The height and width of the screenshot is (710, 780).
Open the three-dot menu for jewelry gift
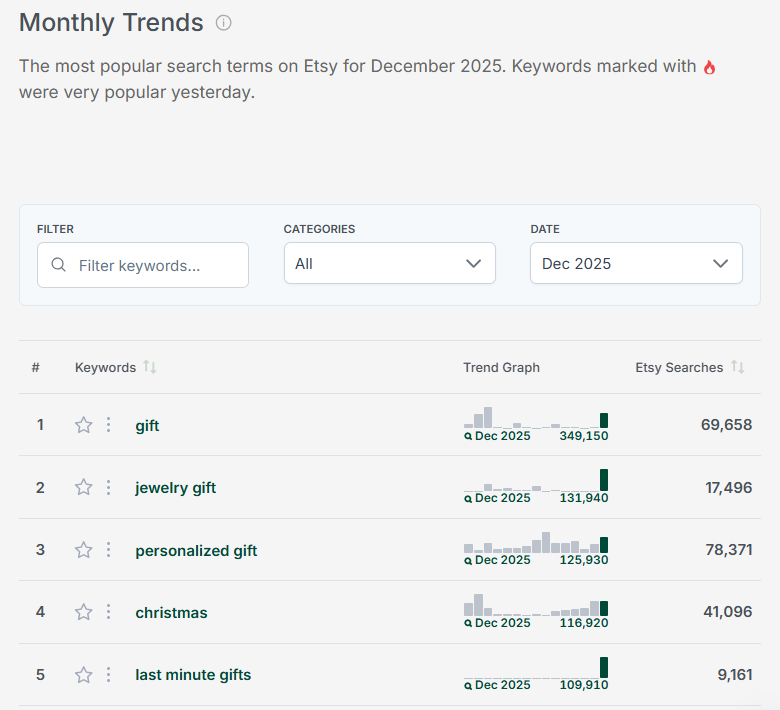(x=108, y=487)
